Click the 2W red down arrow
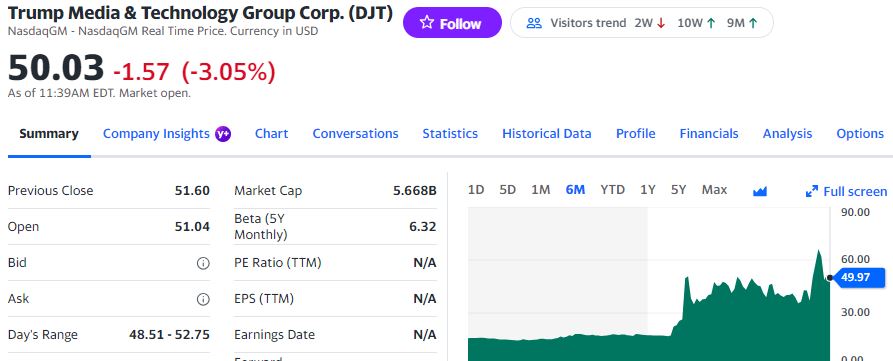The image size is (893, 361). (661, 23)
